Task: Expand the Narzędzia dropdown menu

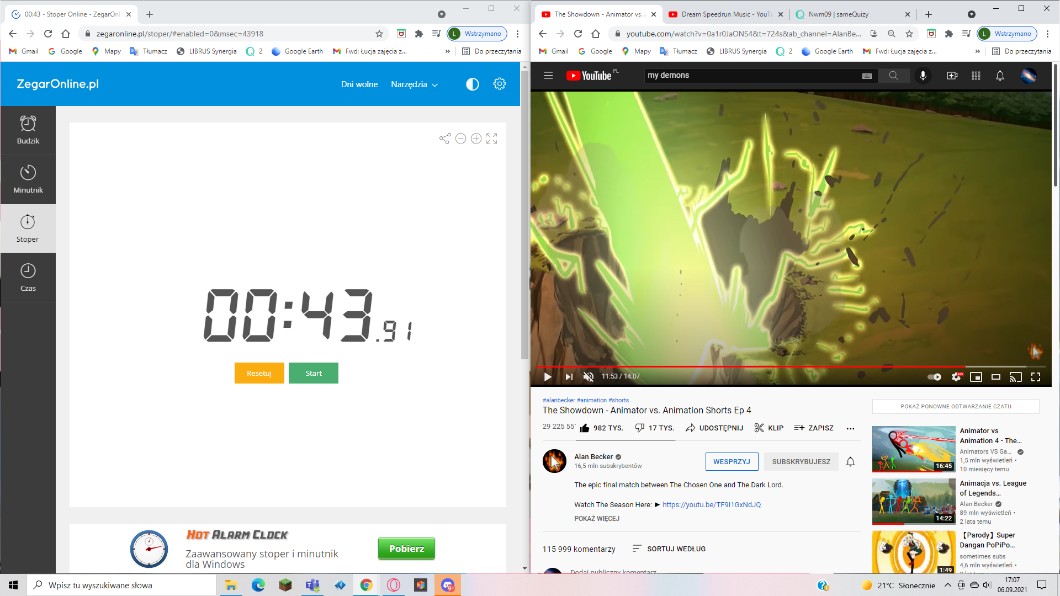Action: 414,85
